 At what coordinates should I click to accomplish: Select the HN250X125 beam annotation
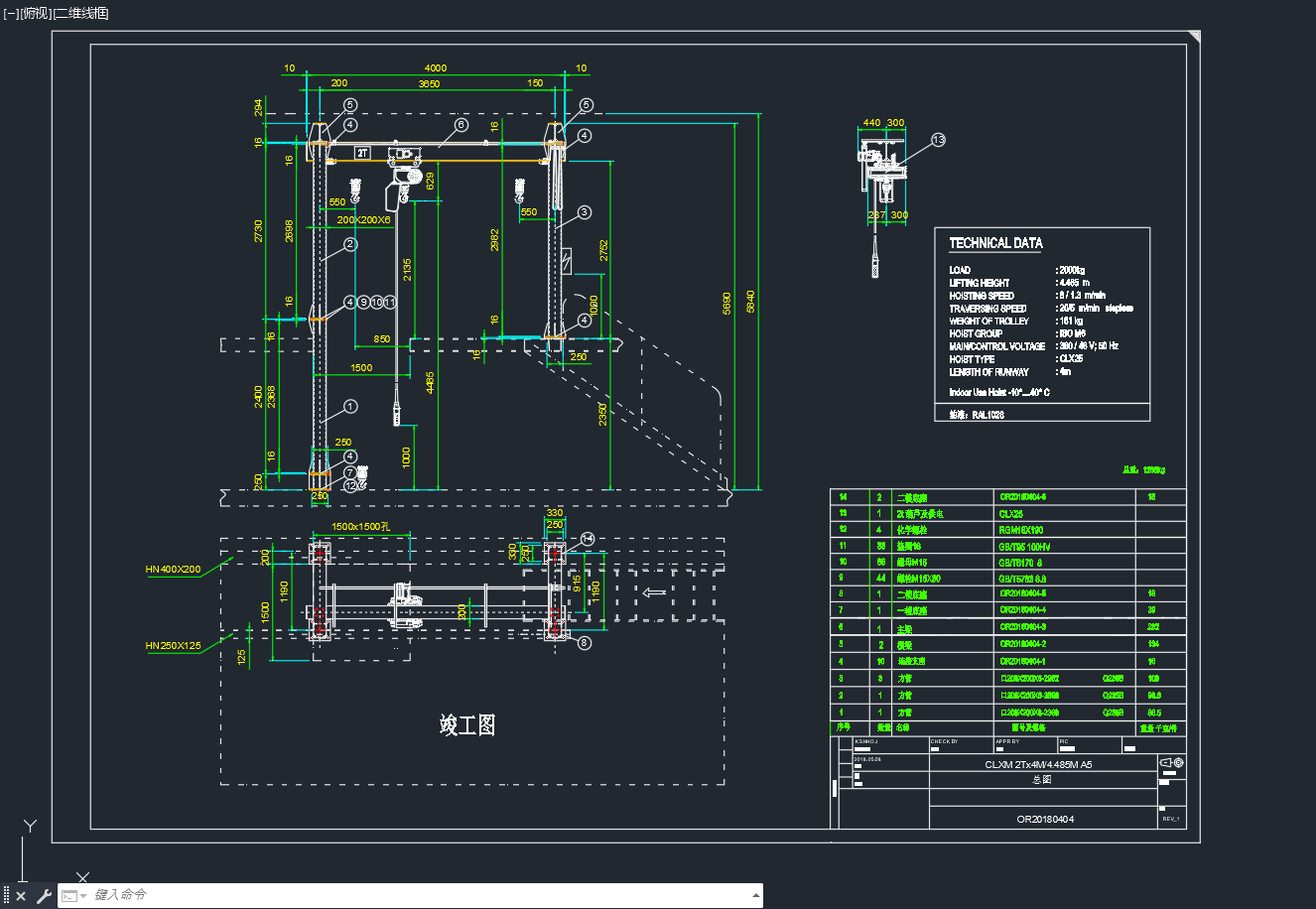[x=173, y=646]
